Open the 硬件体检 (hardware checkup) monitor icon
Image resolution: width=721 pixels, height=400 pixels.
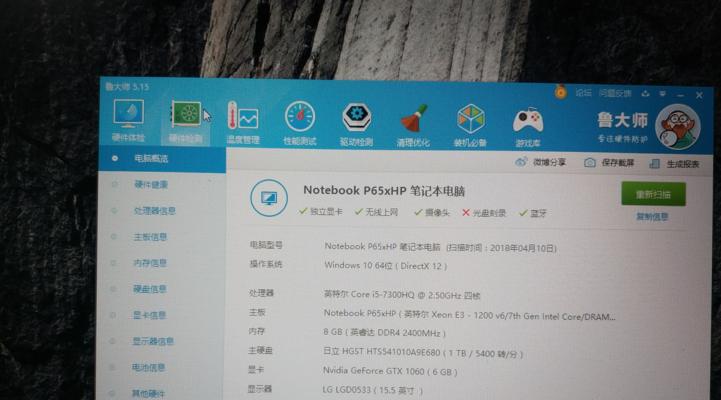tap(128, 114)
